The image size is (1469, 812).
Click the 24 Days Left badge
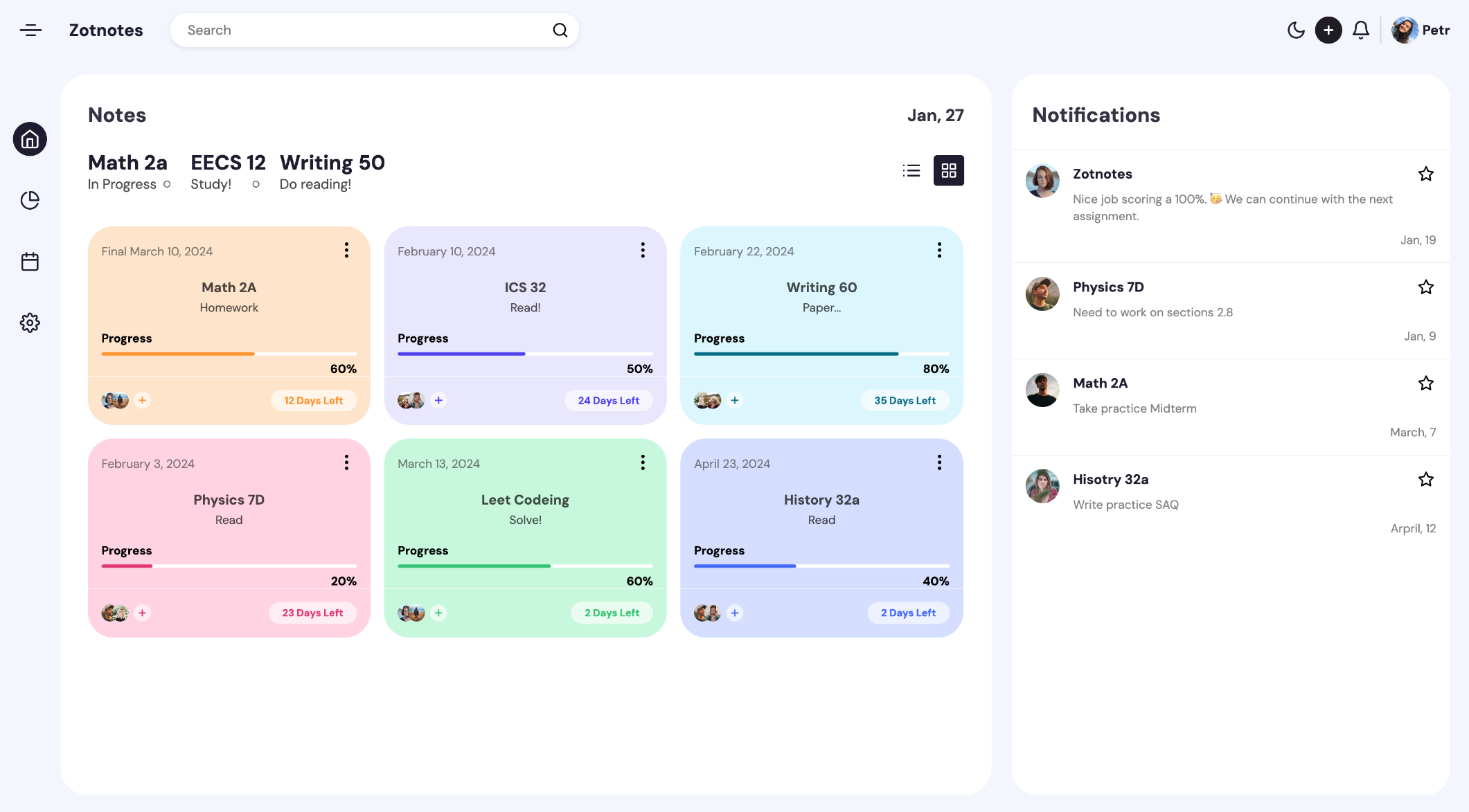tap(608, 400)
